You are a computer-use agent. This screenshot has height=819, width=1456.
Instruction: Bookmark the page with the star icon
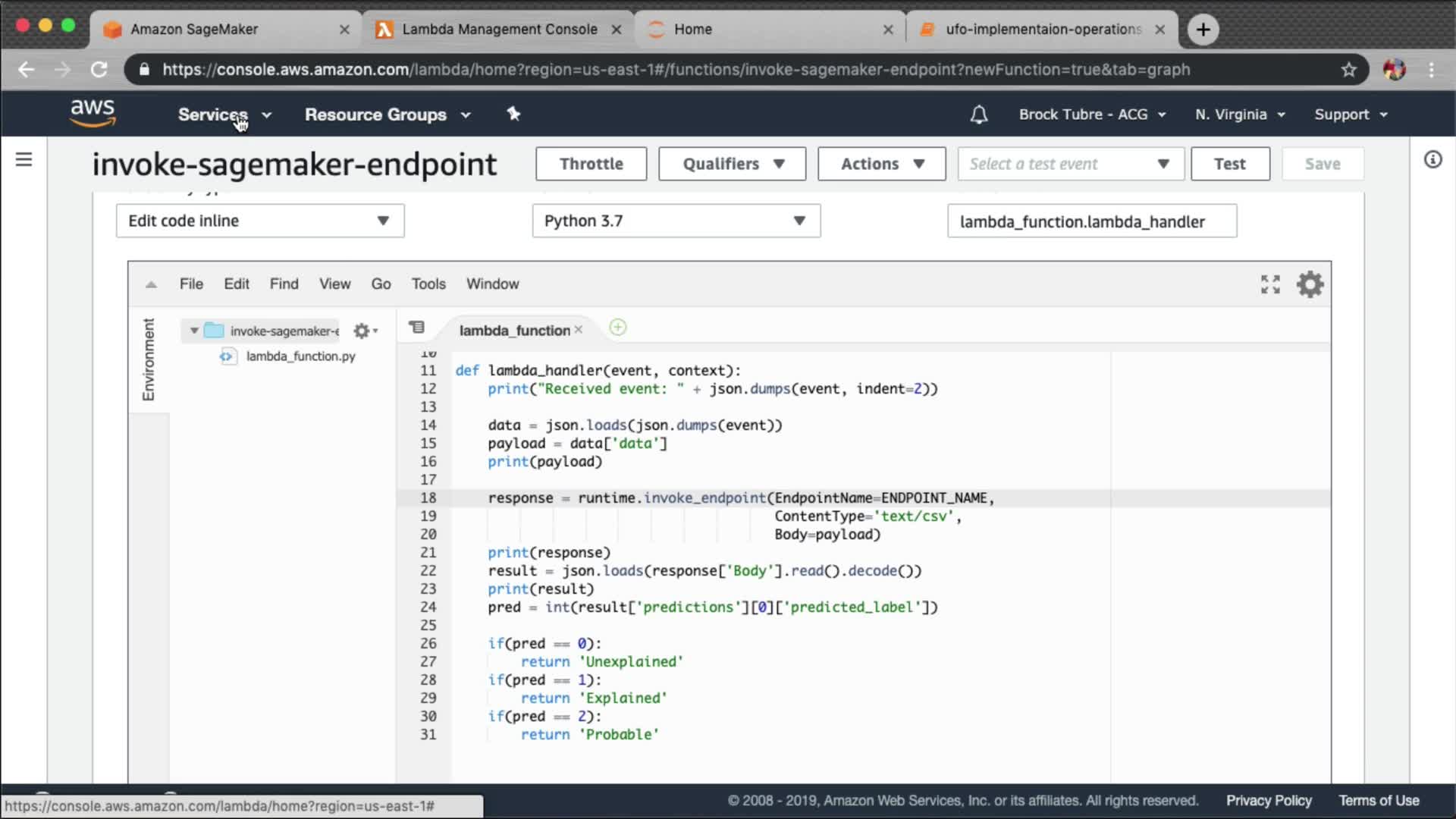[x=1348, y=70]
